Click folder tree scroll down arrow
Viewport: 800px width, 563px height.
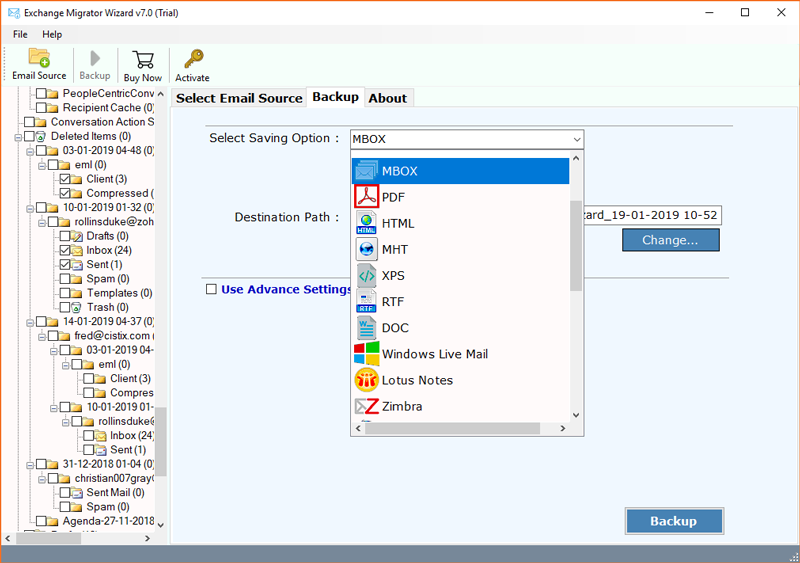pyautogui.click(x=161, y=525)
